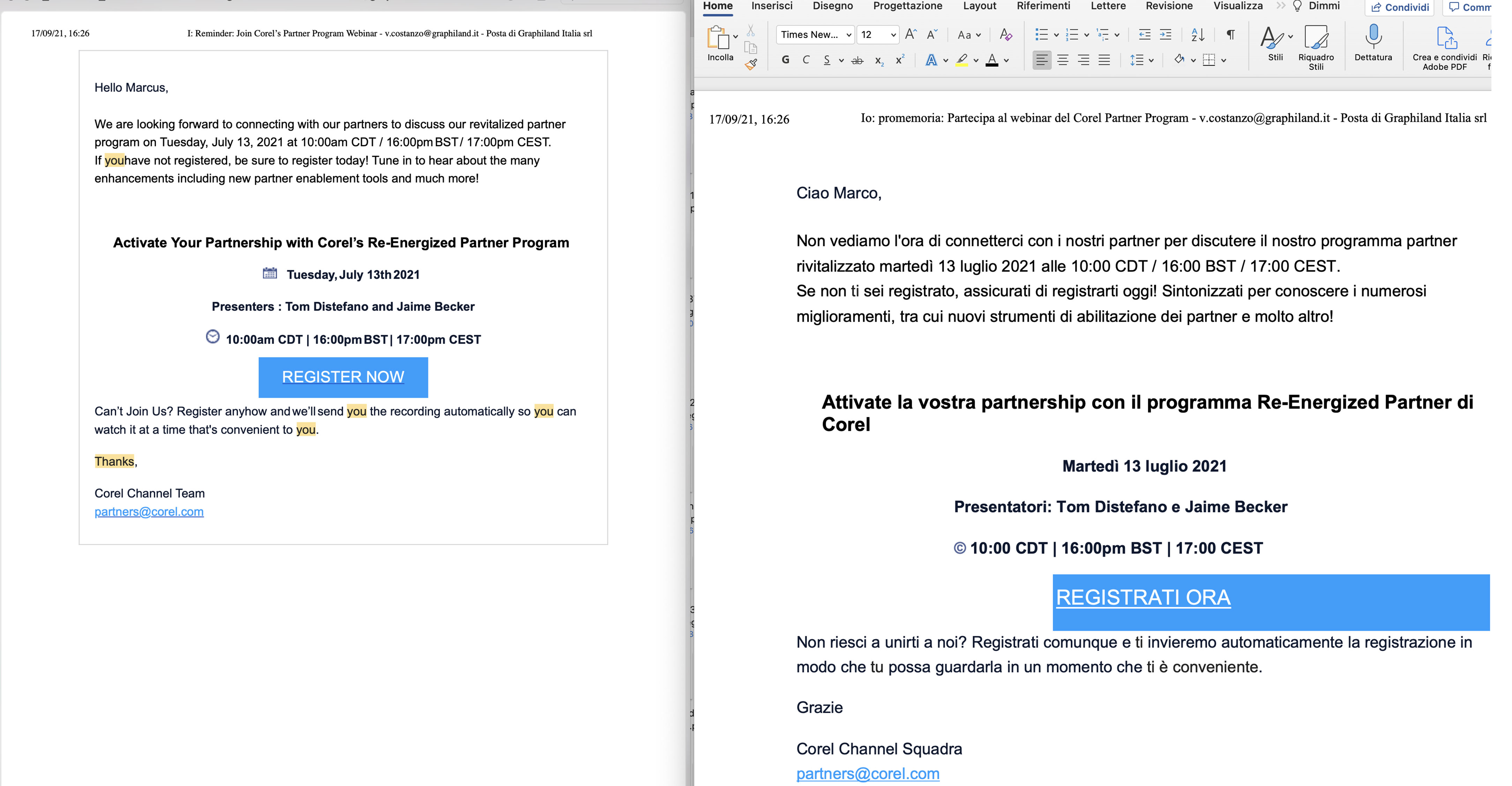Decrease font size with the smaller A icon

[931, 35]
